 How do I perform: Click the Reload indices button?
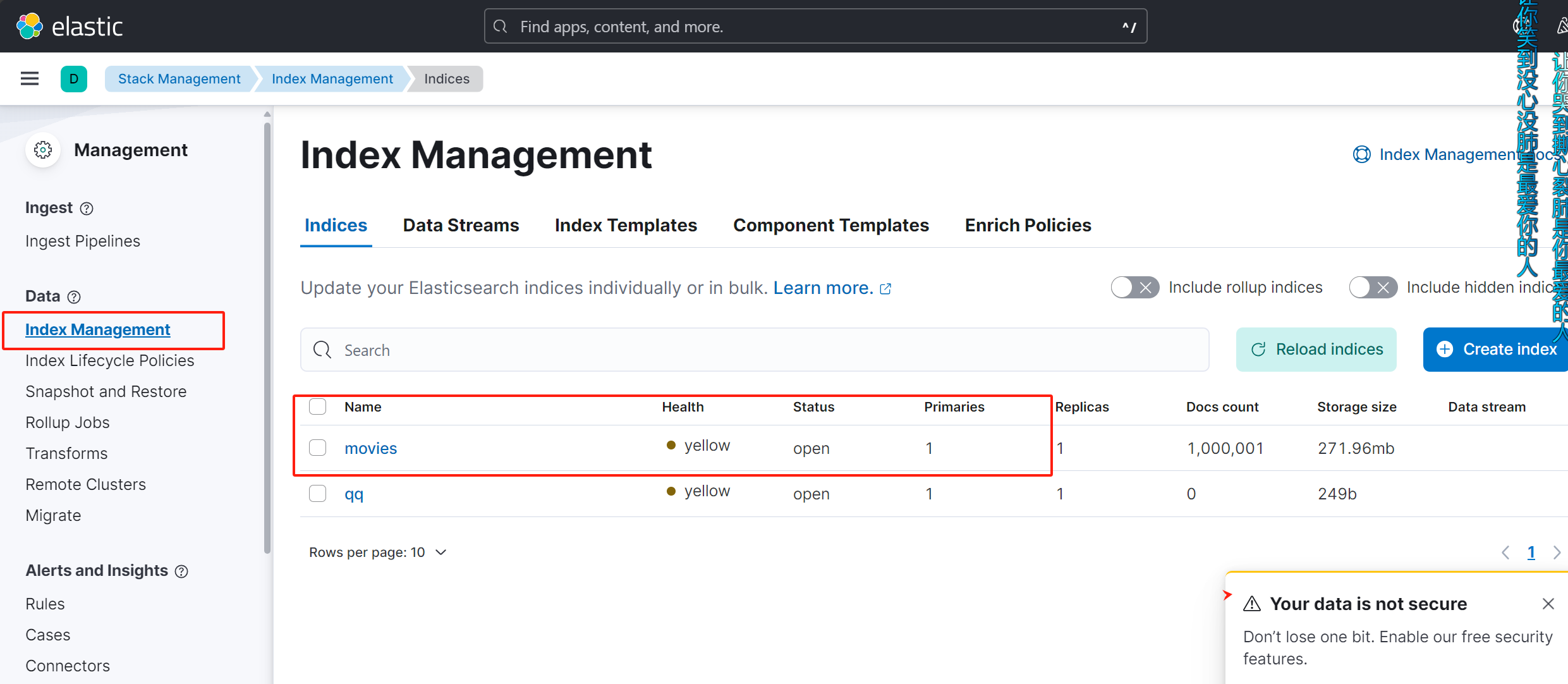(1316, 350)
